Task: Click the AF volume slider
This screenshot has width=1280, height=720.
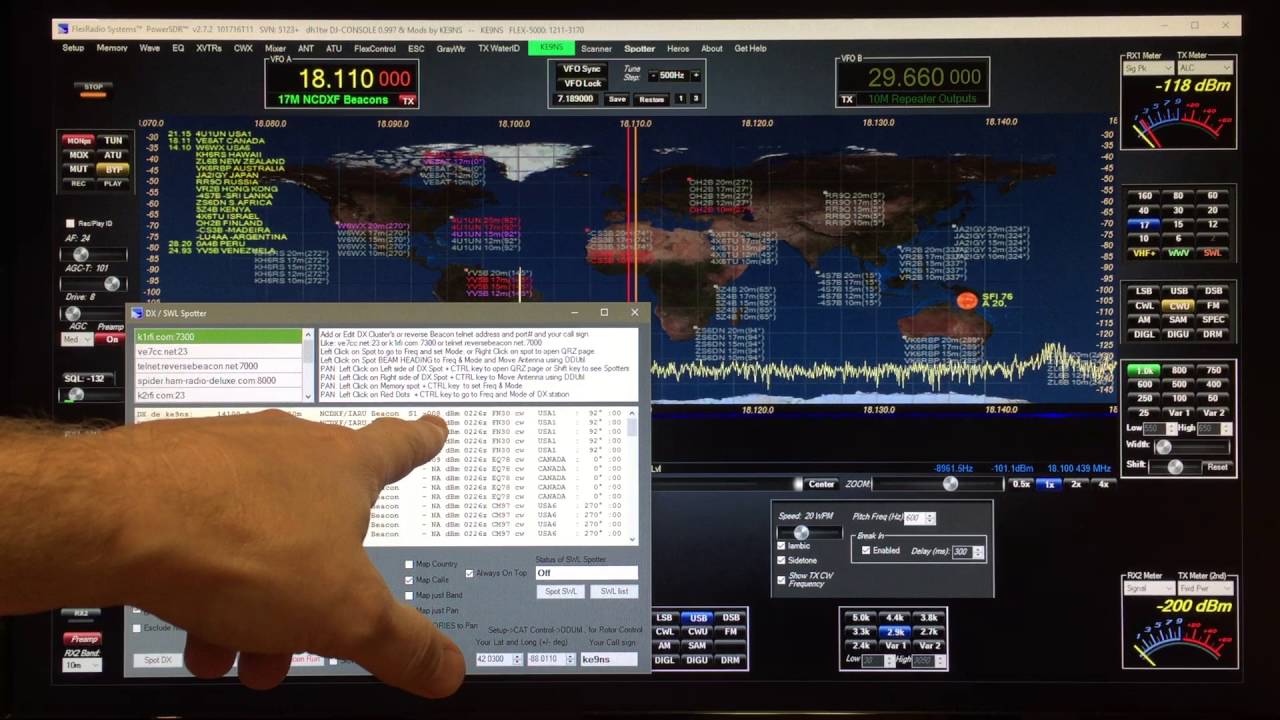Action: coord(95,255)
